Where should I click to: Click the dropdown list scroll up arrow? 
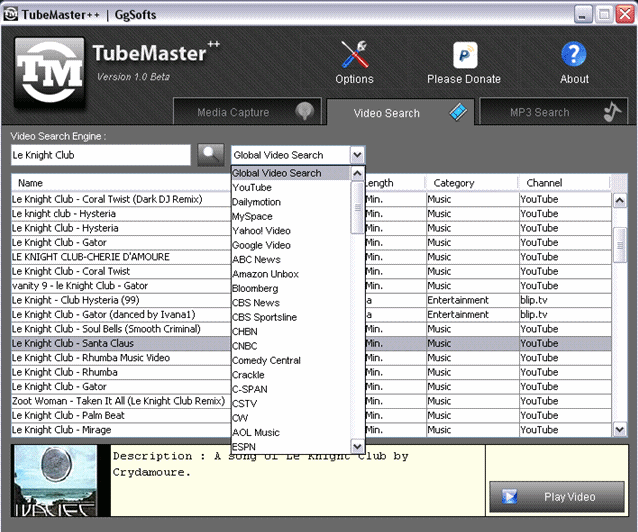coord(357,173)
